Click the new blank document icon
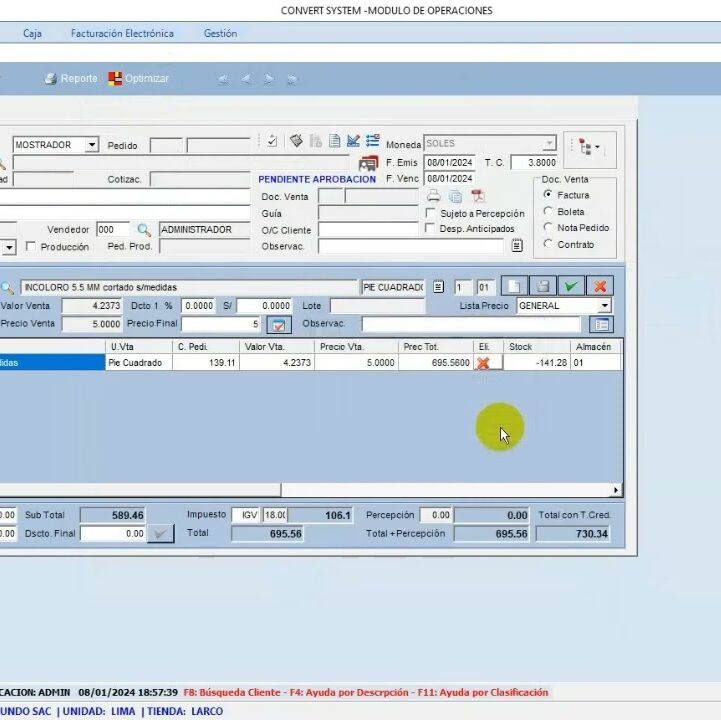721x720 pixels. coord(512,287)
